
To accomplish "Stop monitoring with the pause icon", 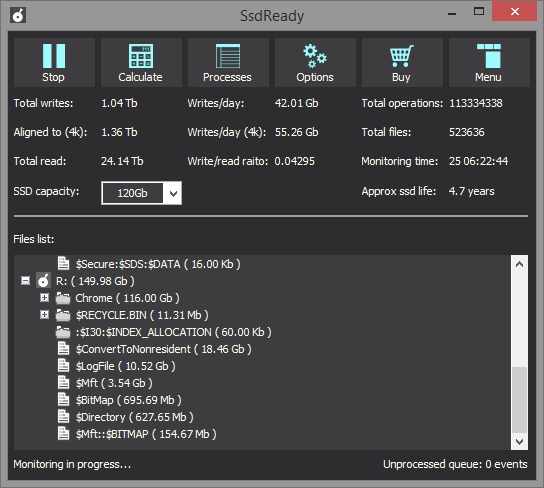I will [54, 62].
